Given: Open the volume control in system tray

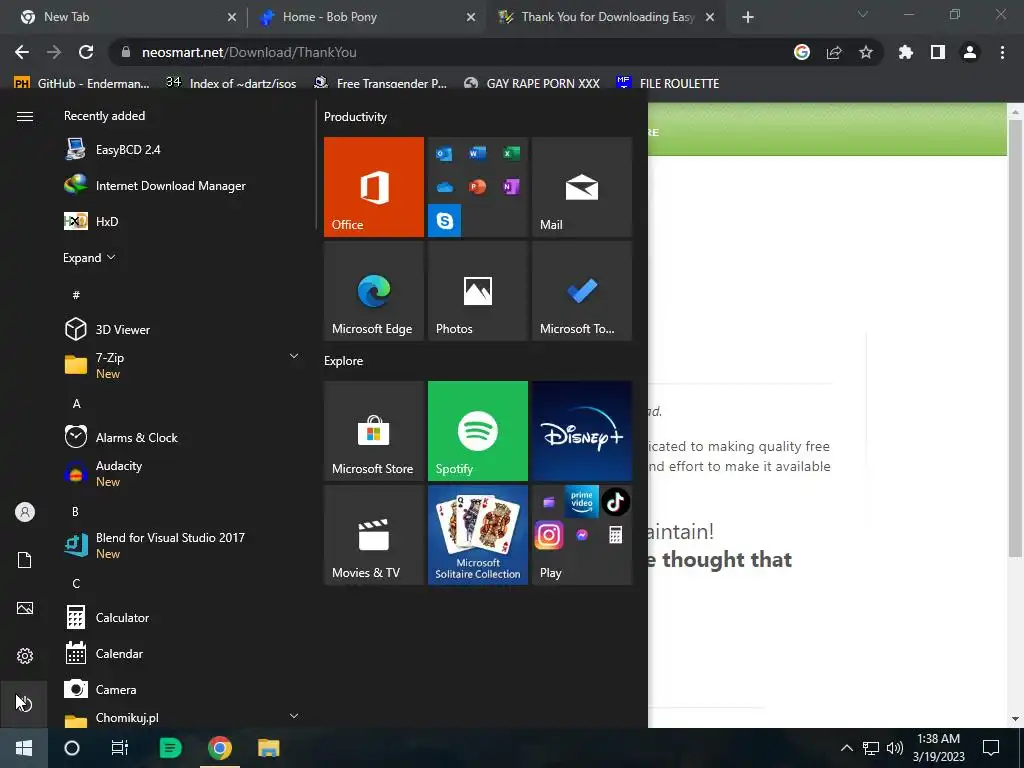Looking at the screenshot, I should coord(895,748).
